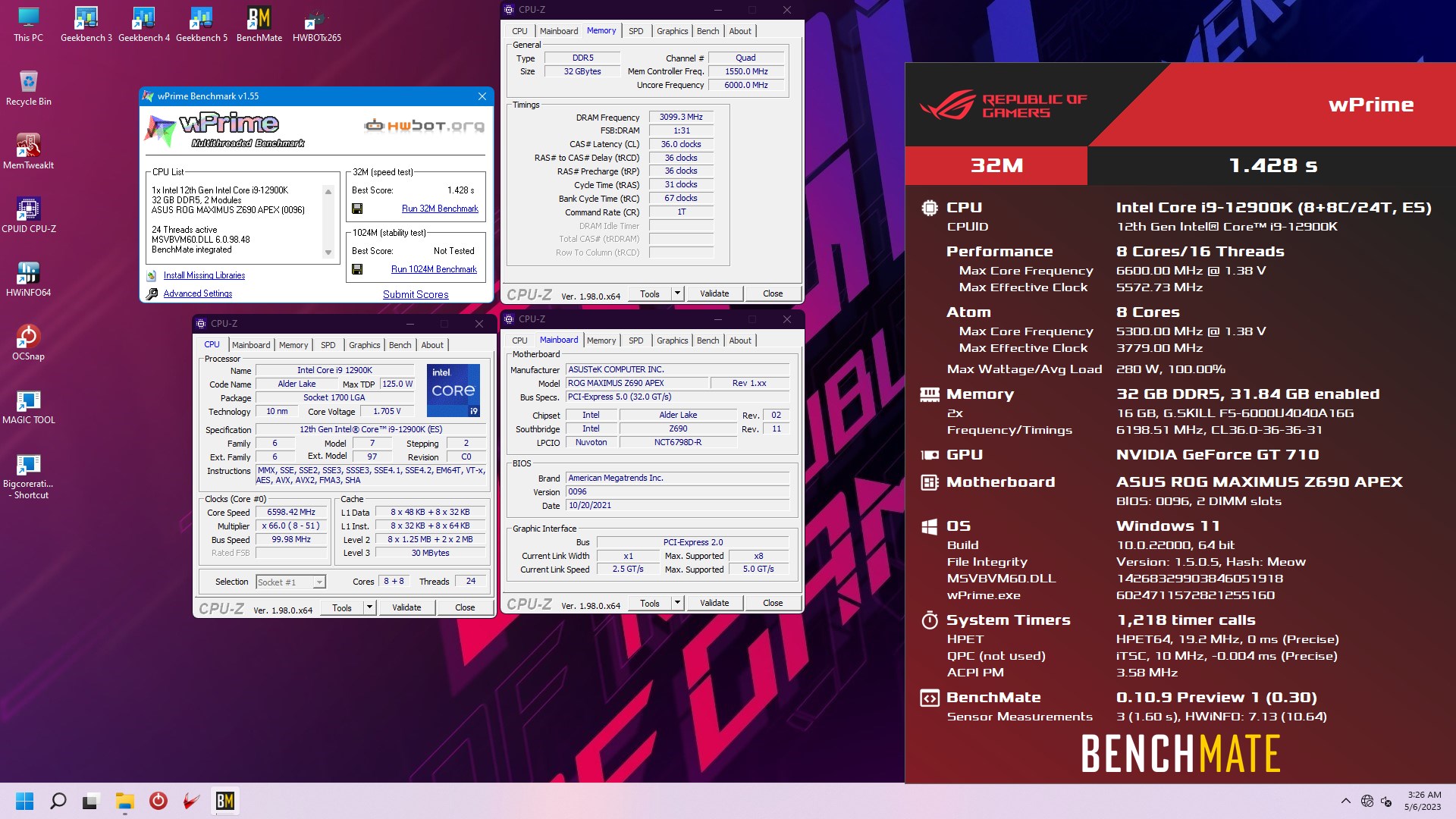Select CPU tab in Mainboard CPU-Z window

coord(519,340)
